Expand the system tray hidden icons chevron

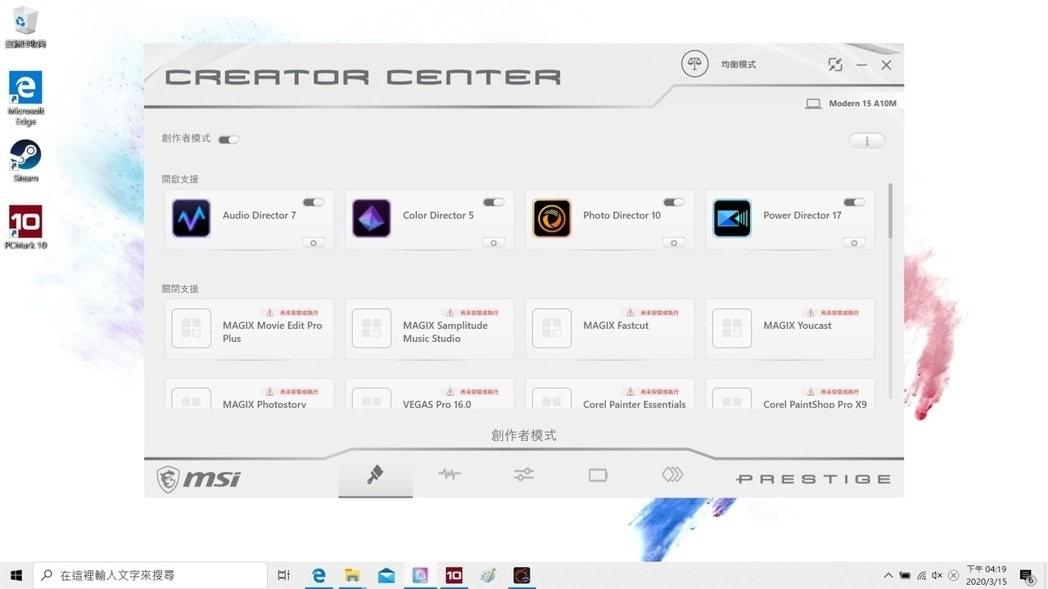(888, 575)
